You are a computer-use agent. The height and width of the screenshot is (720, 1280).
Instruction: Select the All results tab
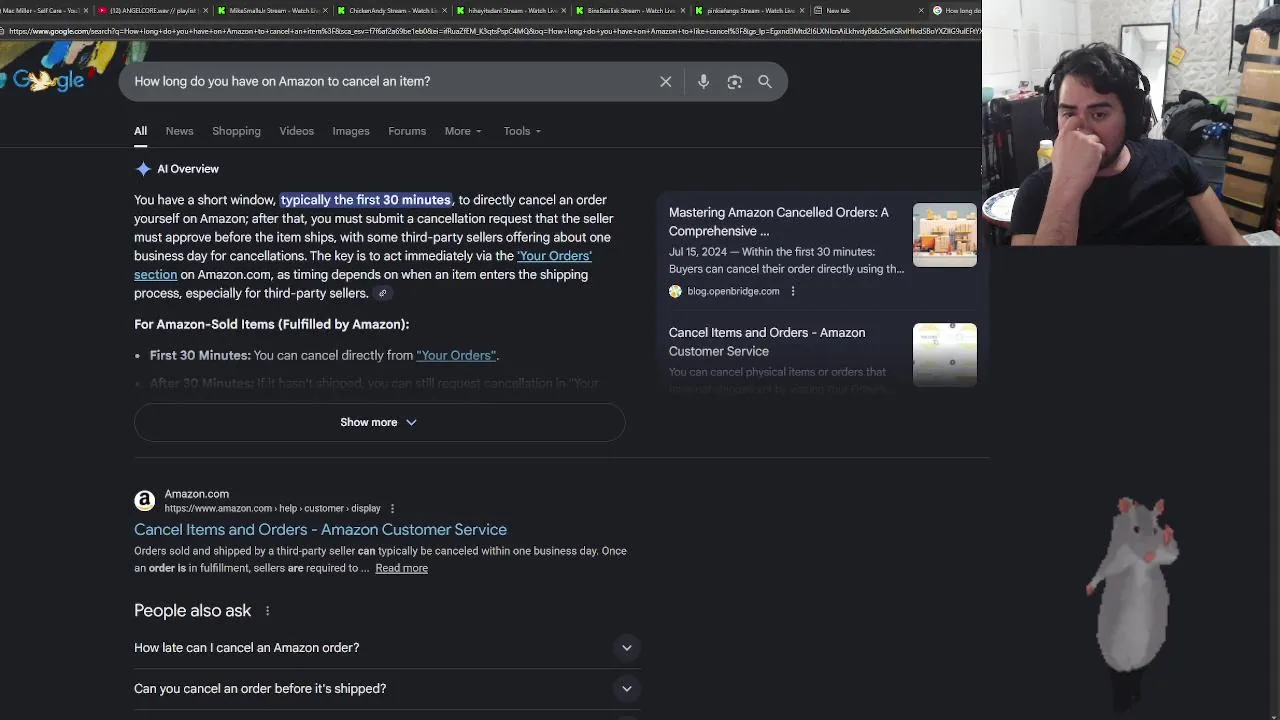point(141,131)
